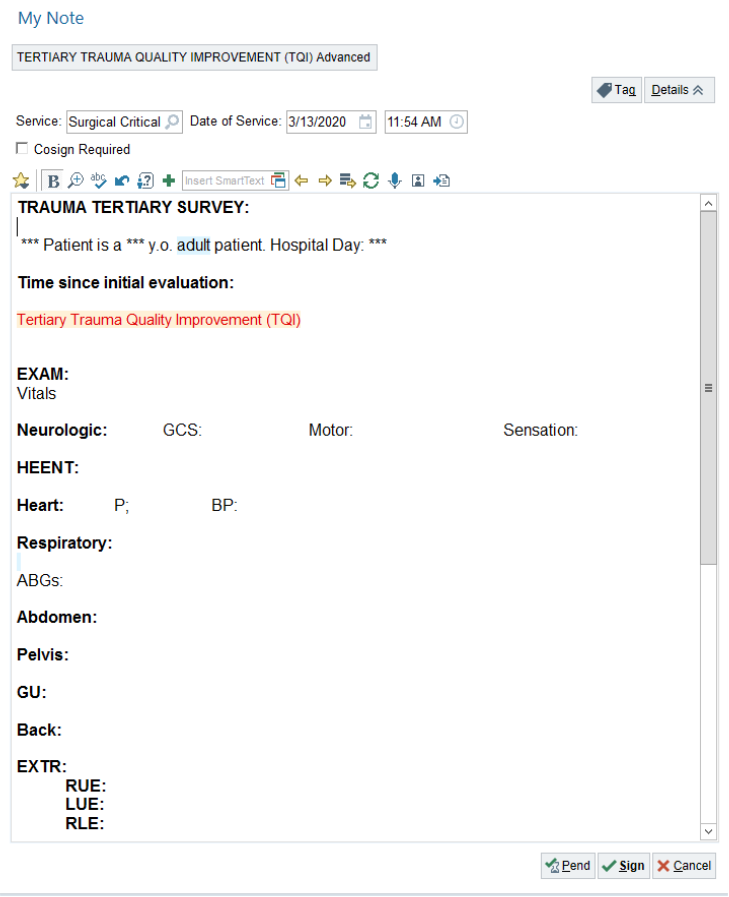729x897 pixels.
Task: Click the favorites star icon in toolbar
Action: click(x=21, y=181)
